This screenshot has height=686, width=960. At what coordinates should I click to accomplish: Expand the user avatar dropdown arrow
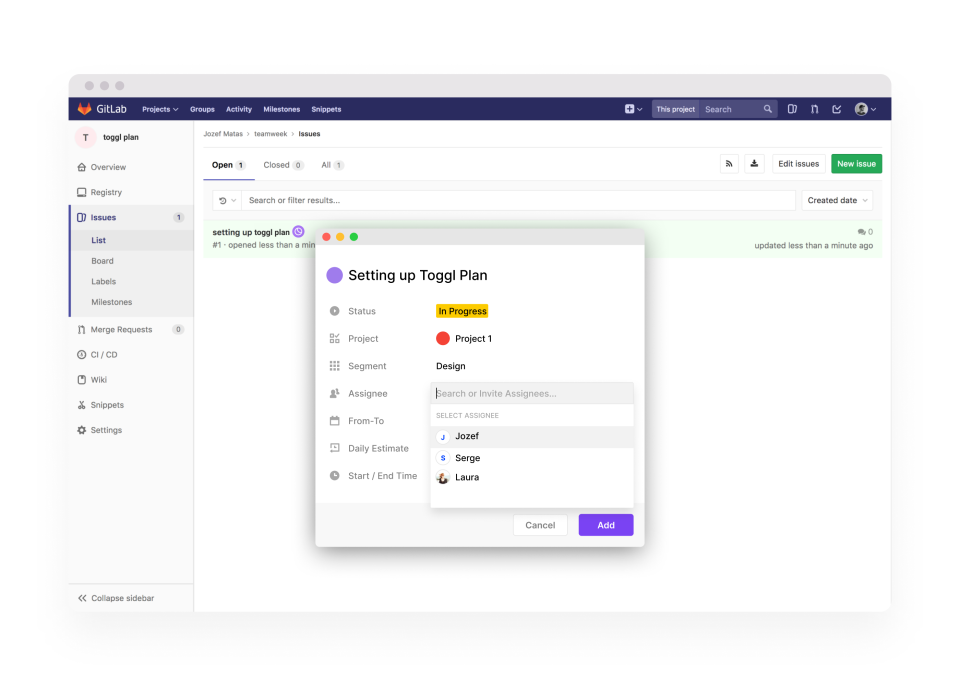873,110
